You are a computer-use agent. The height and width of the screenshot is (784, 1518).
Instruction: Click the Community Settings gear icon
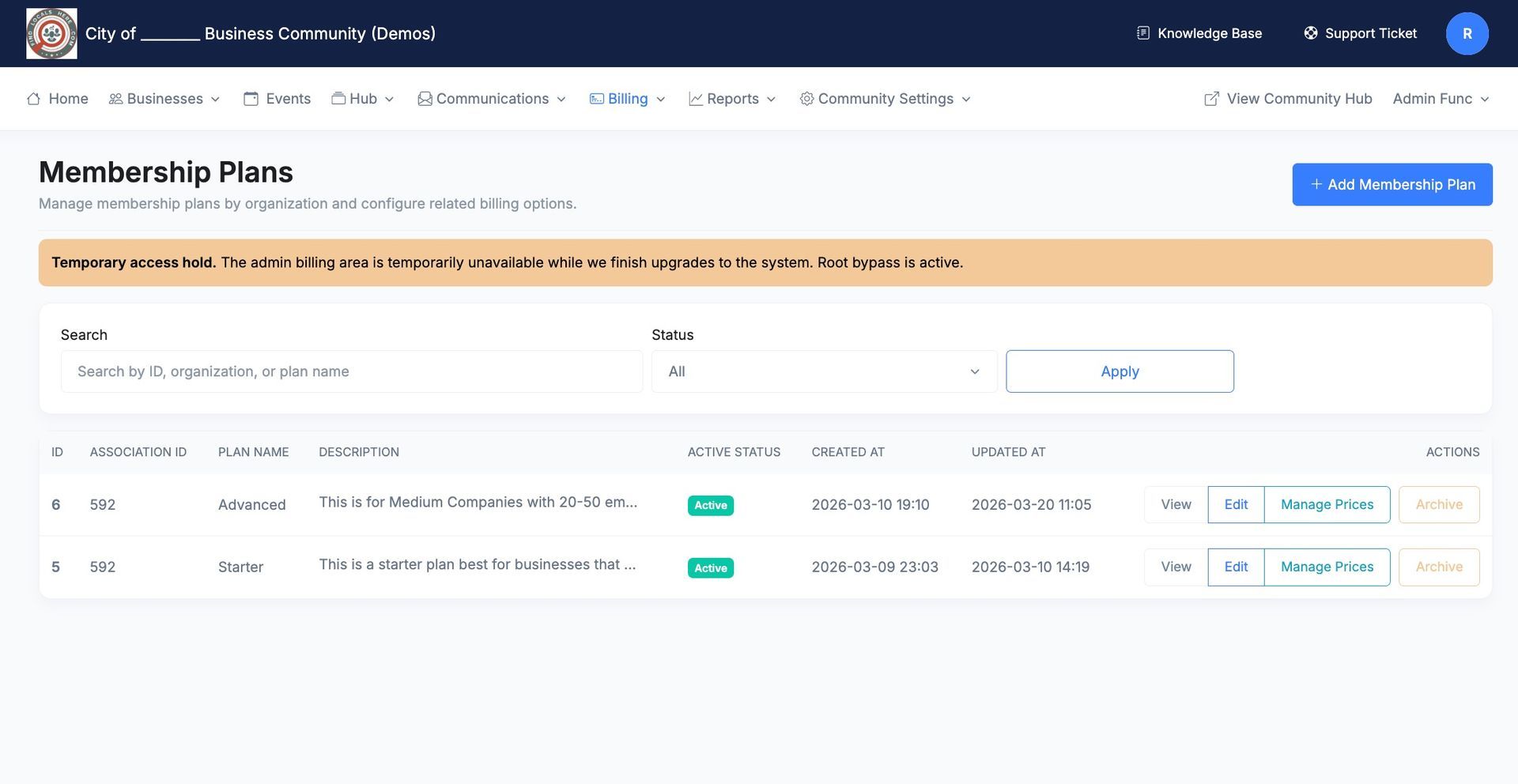[x=806, y=99]
